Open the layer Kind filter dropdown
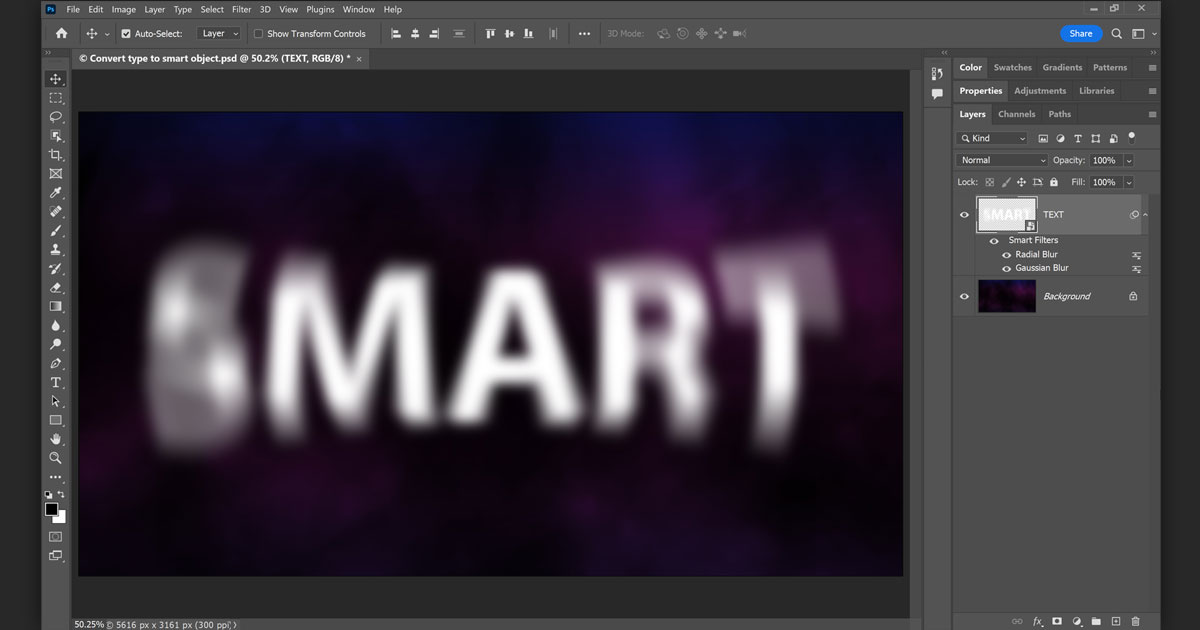The height and width of the screenshot is (630, 1200). 992,138
